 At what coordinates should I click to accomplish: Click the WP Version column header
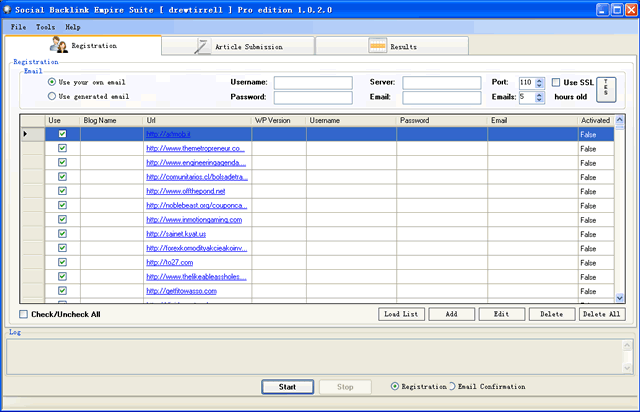(x=279, y=120)
